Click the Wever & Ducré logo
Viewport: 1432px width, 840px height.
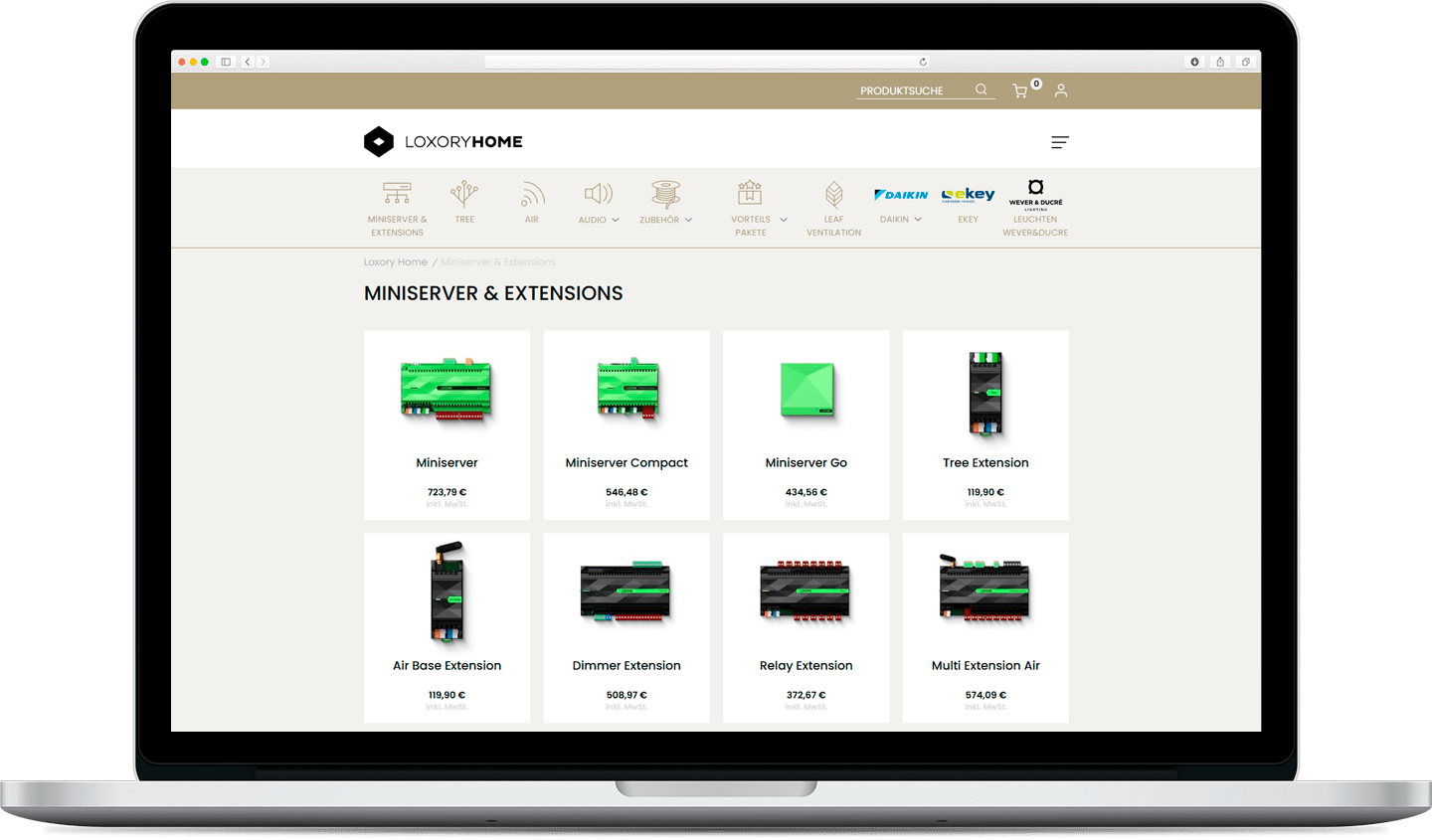(x=1035, y=193)
